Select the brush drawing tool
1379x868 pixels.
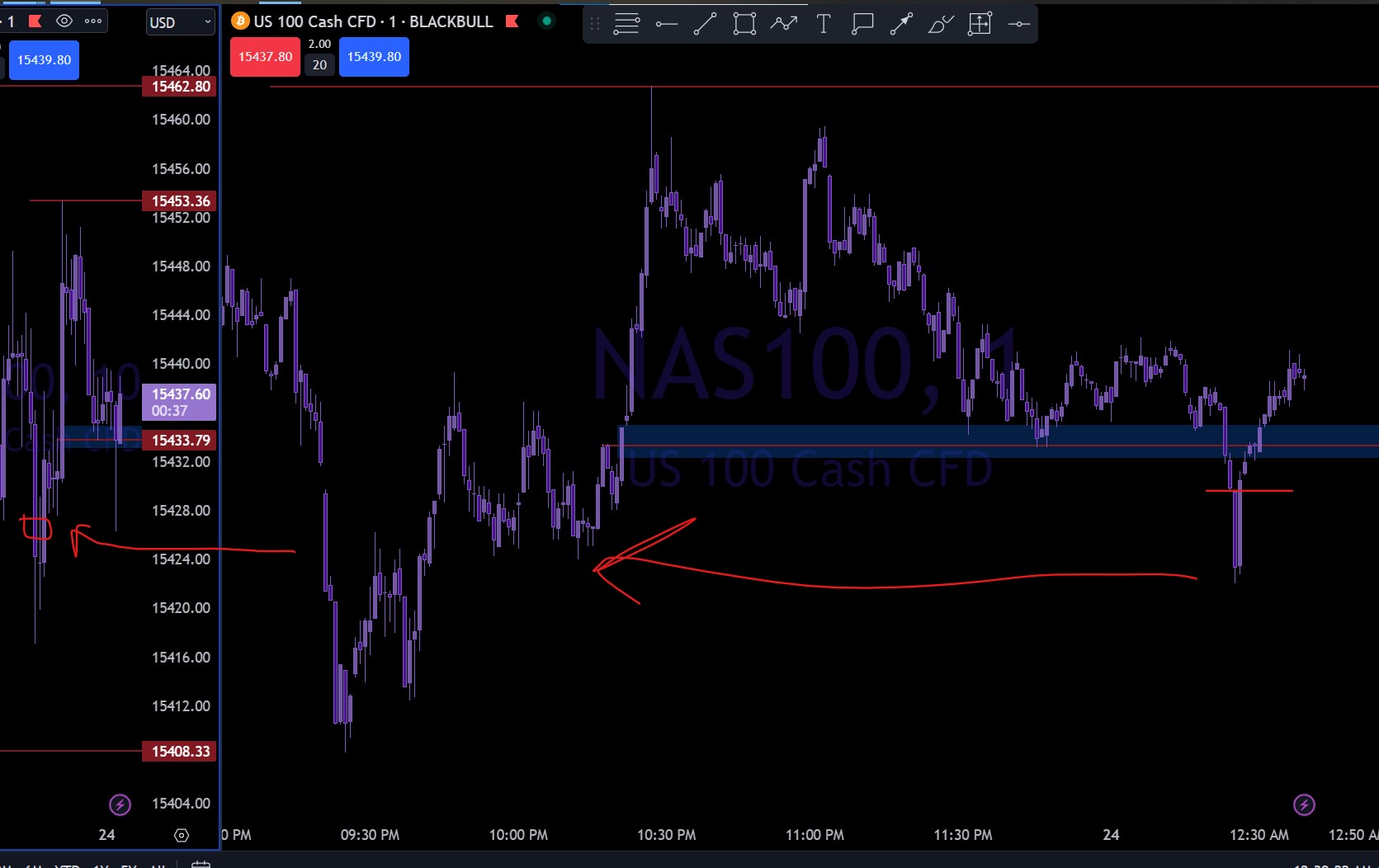click(x=941, y=24)
